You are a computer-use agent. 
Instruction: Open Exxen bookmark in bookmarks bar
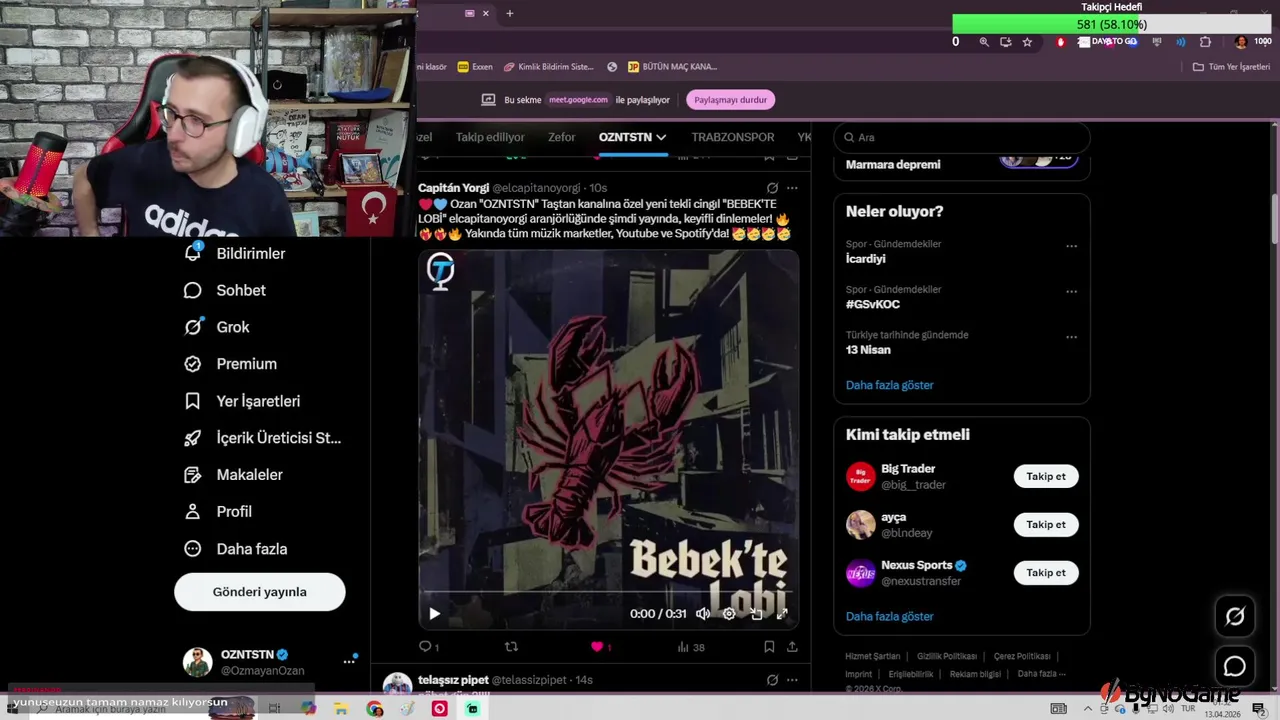click(475, 67)
